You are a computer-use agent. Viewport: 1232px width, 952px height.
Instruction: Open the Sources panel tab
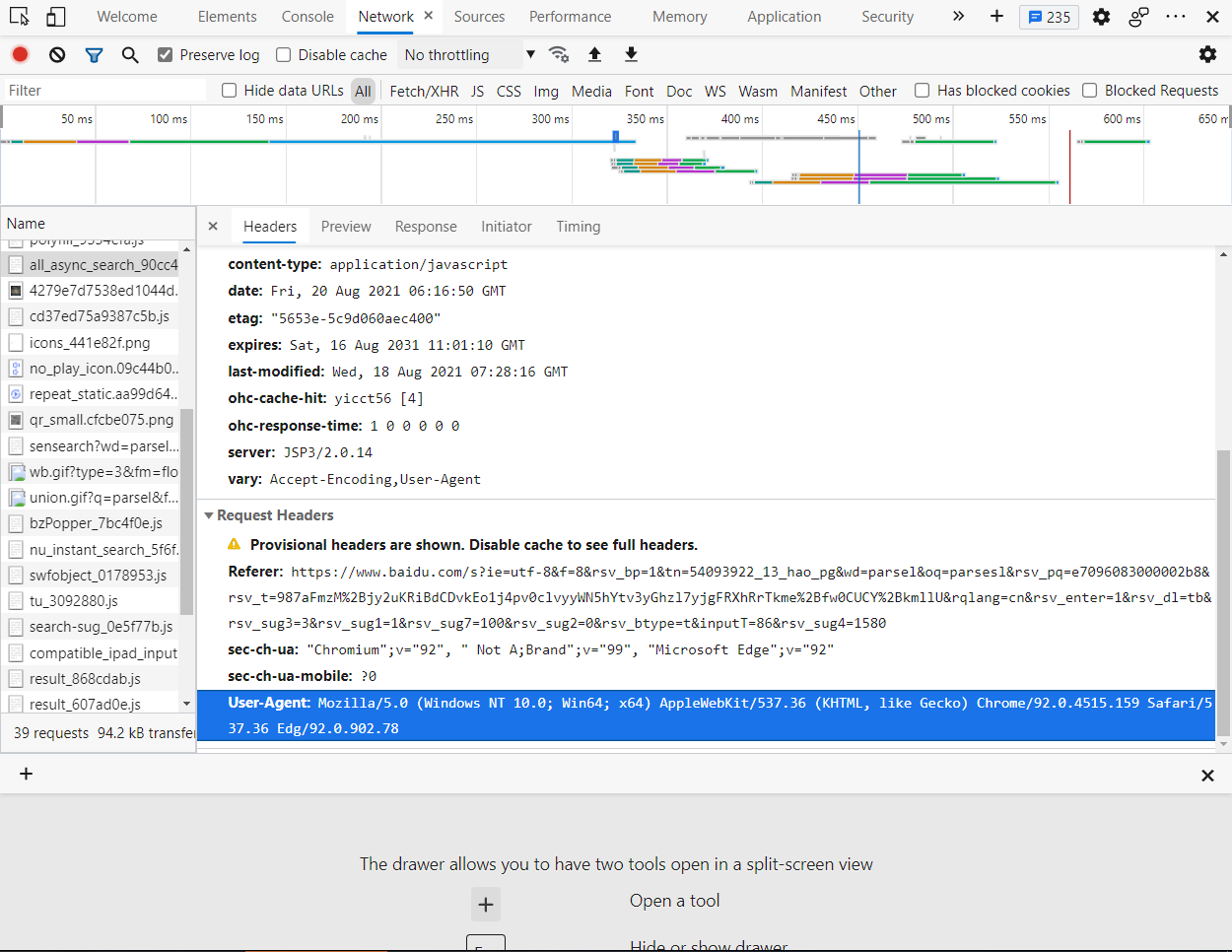pos(479,17)
